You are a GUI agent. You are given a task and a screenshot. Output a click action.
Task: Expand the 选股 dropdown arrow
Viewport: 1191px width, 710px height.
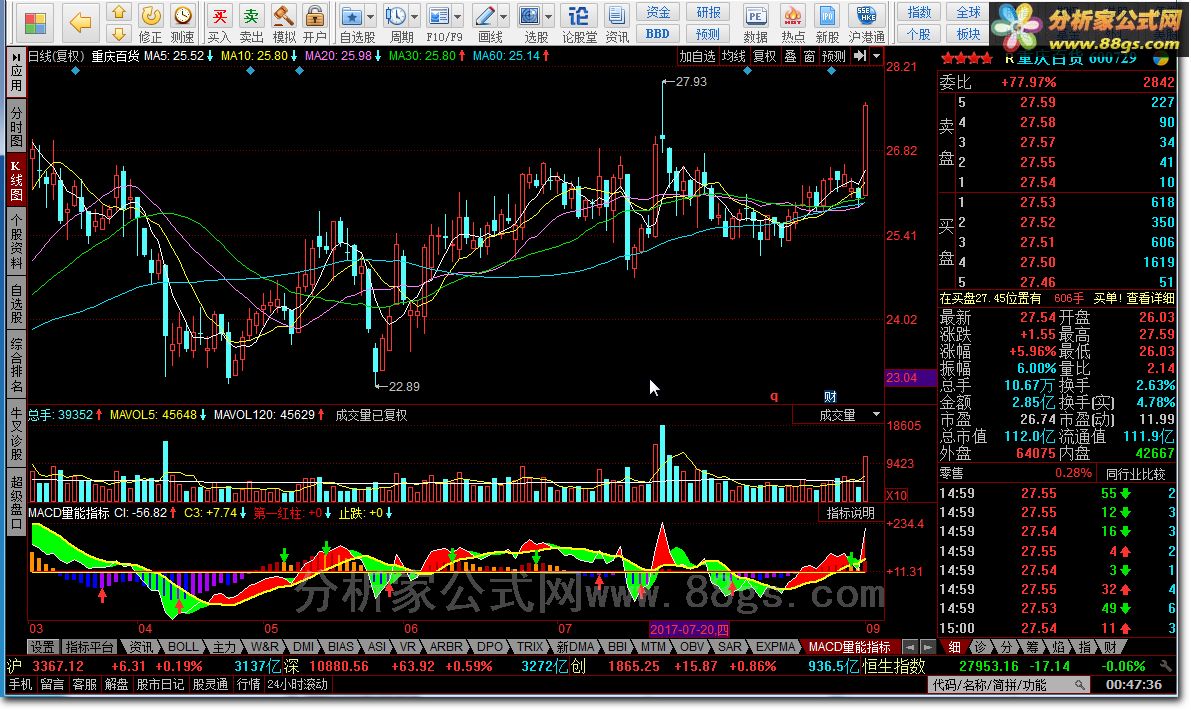[549, 16]
